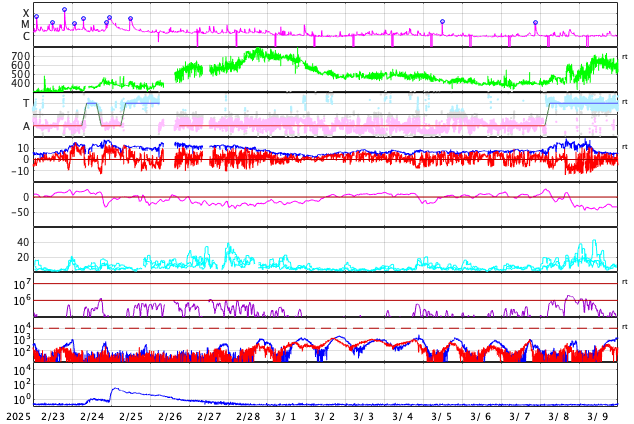Select the 600 speed axis label
The height and width of the screenshot is (424, 634).
pyautogui.click(x=21, y=65)
